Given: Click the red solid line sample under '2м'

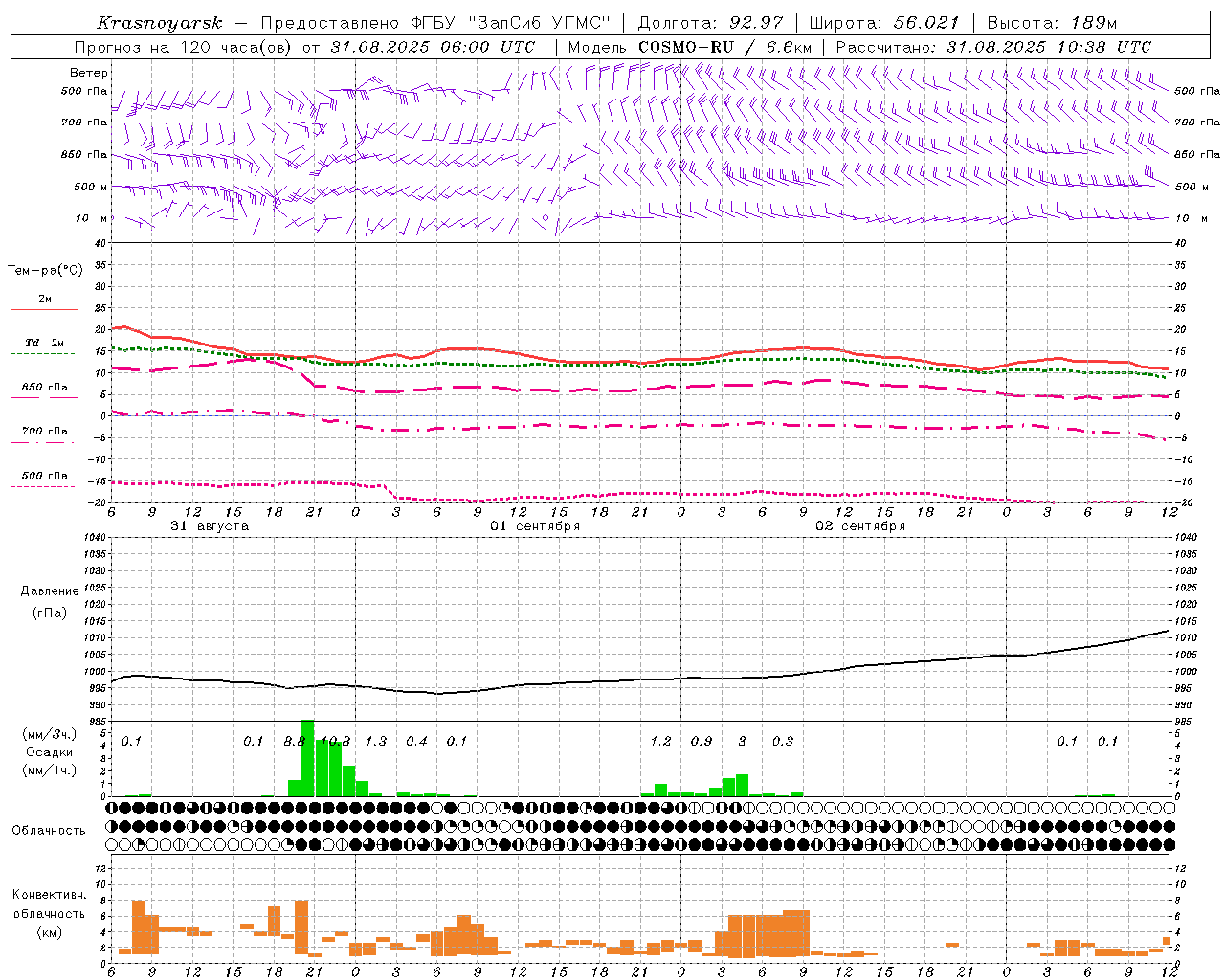Looking at the screenshot, I should [x=44, y=310].
